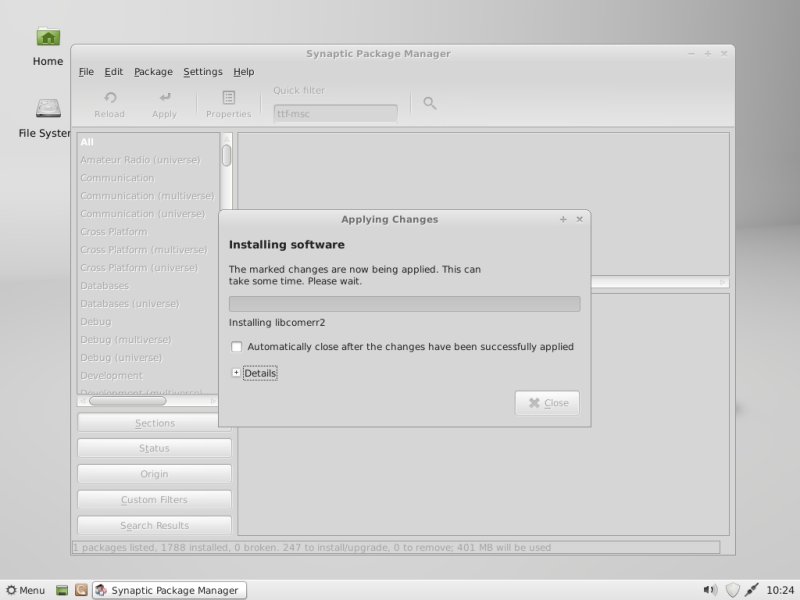Close the Synaptic Package Manager window

723,54
